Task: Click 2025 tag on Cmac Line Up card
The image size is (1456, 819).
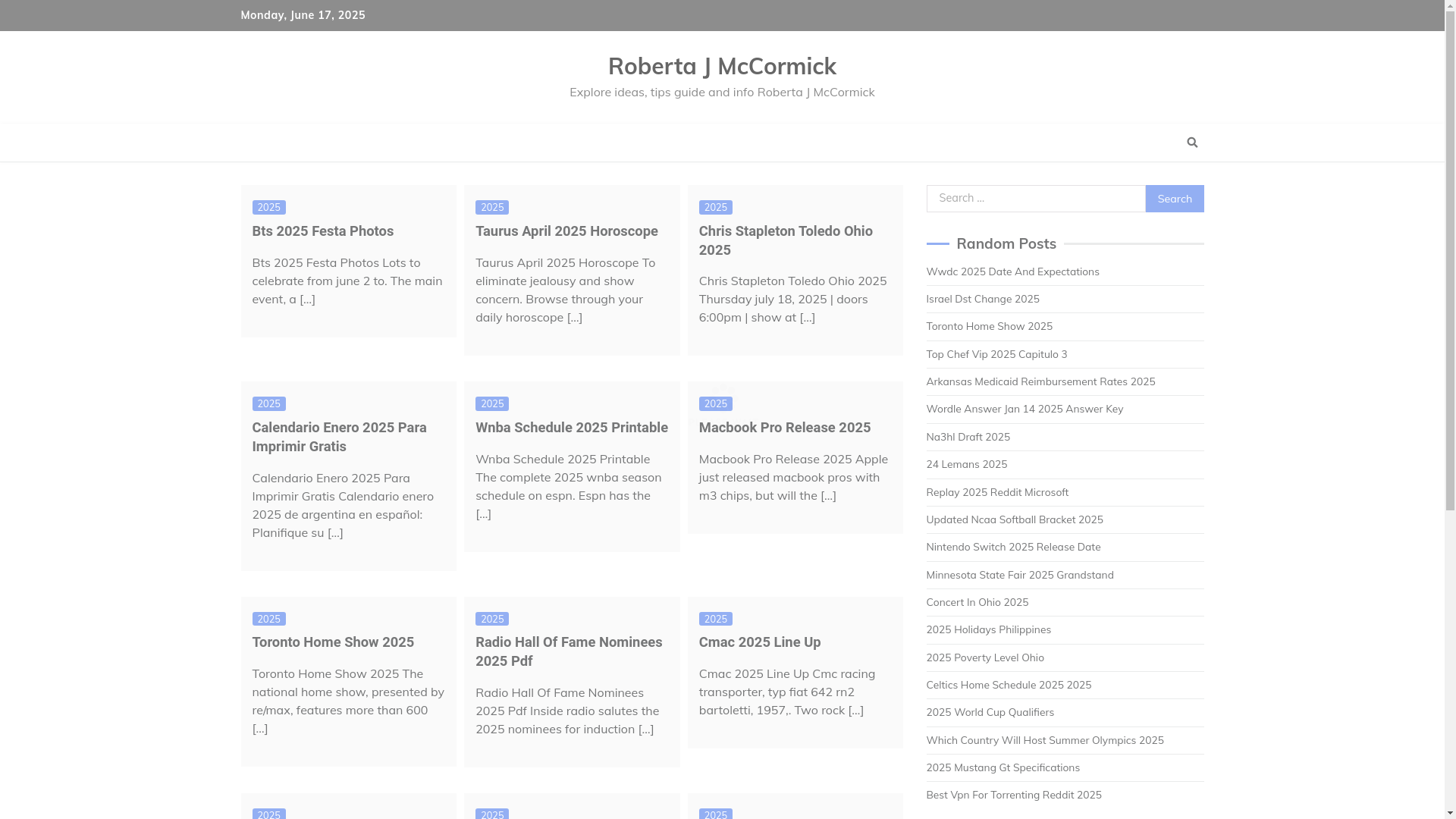Action: (716, 619)
